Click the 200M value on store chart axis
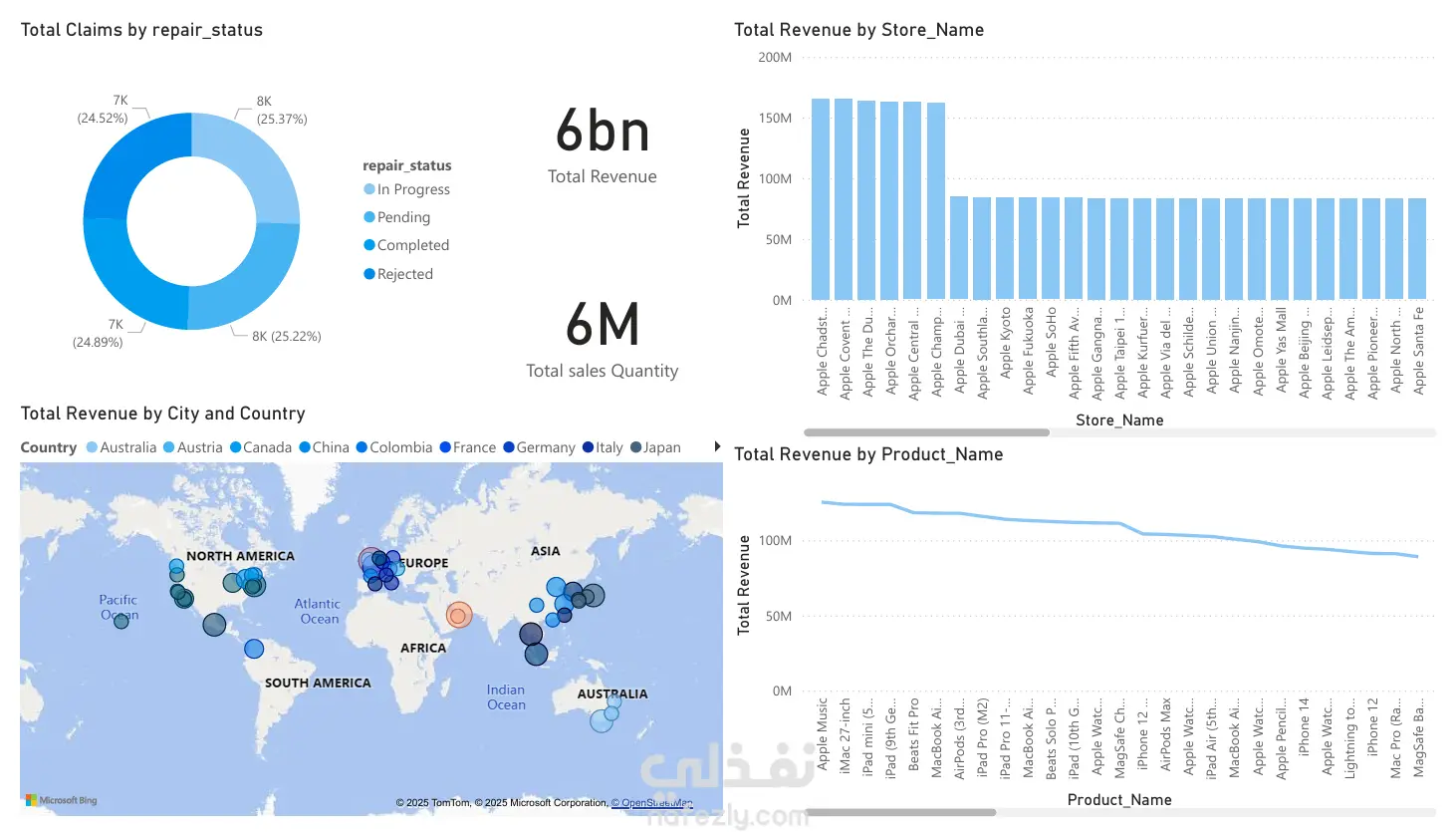Screen dimensions: 1456x832 [775, 58]
